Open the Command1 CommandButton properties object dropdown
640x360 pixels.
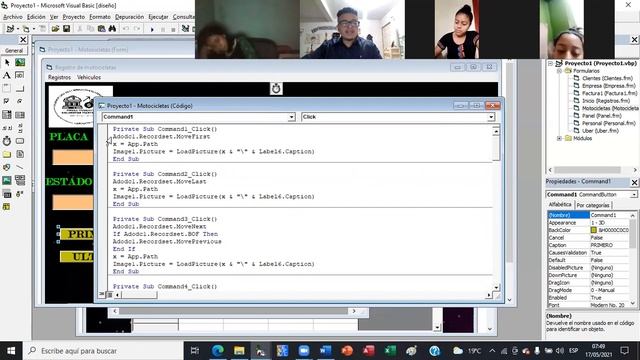(x=633, y=195)
